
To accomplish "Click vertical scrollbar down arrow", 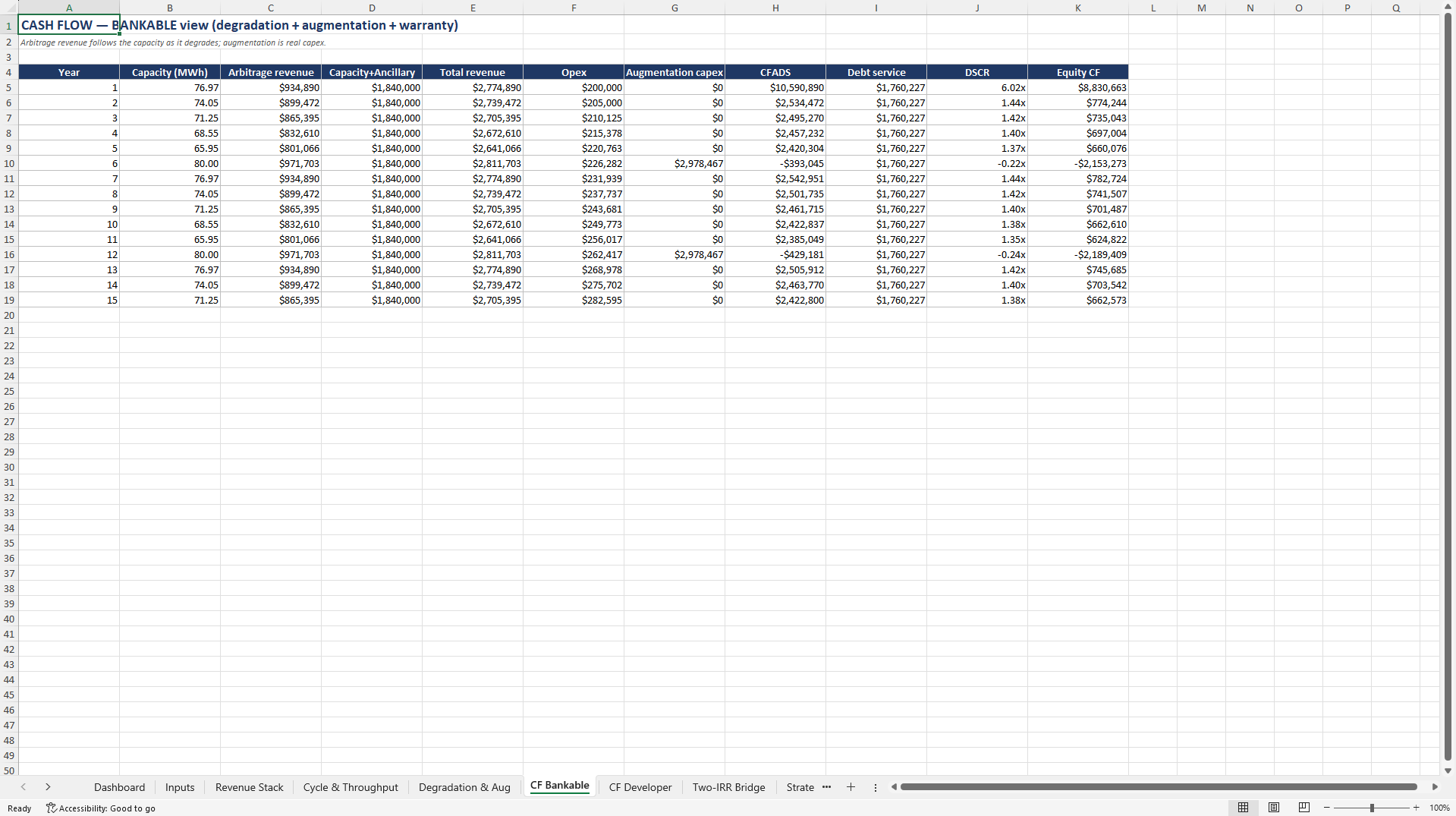I will pos(1448,770).
